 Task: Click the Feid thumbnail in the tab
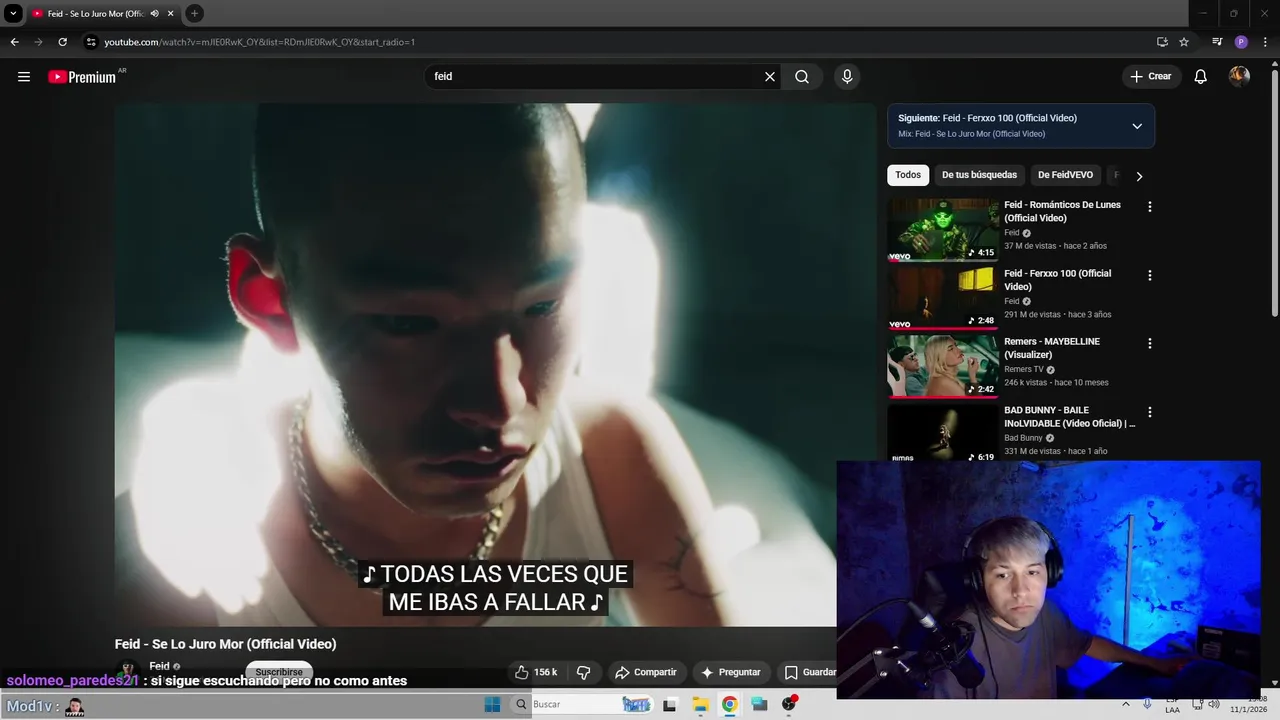pyautogui.click(x=37, y=13)
